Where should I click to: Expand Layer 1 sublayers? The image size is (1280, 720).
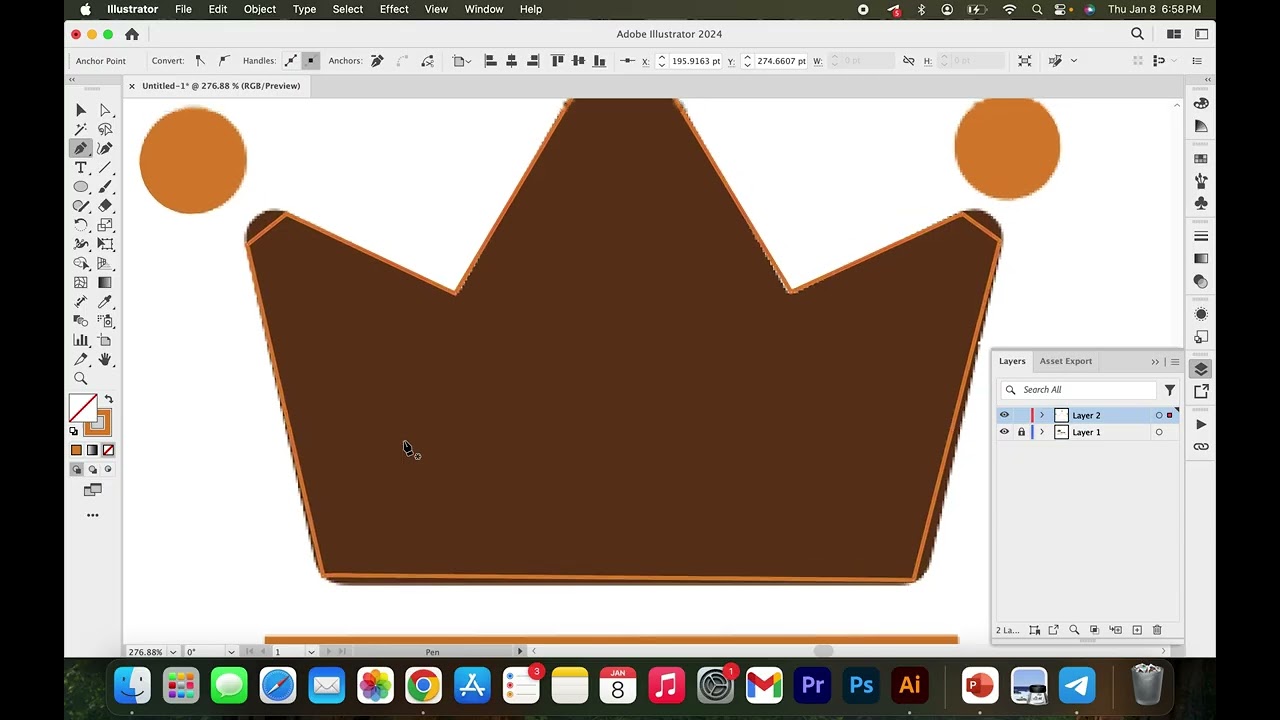click(1041, 432)
